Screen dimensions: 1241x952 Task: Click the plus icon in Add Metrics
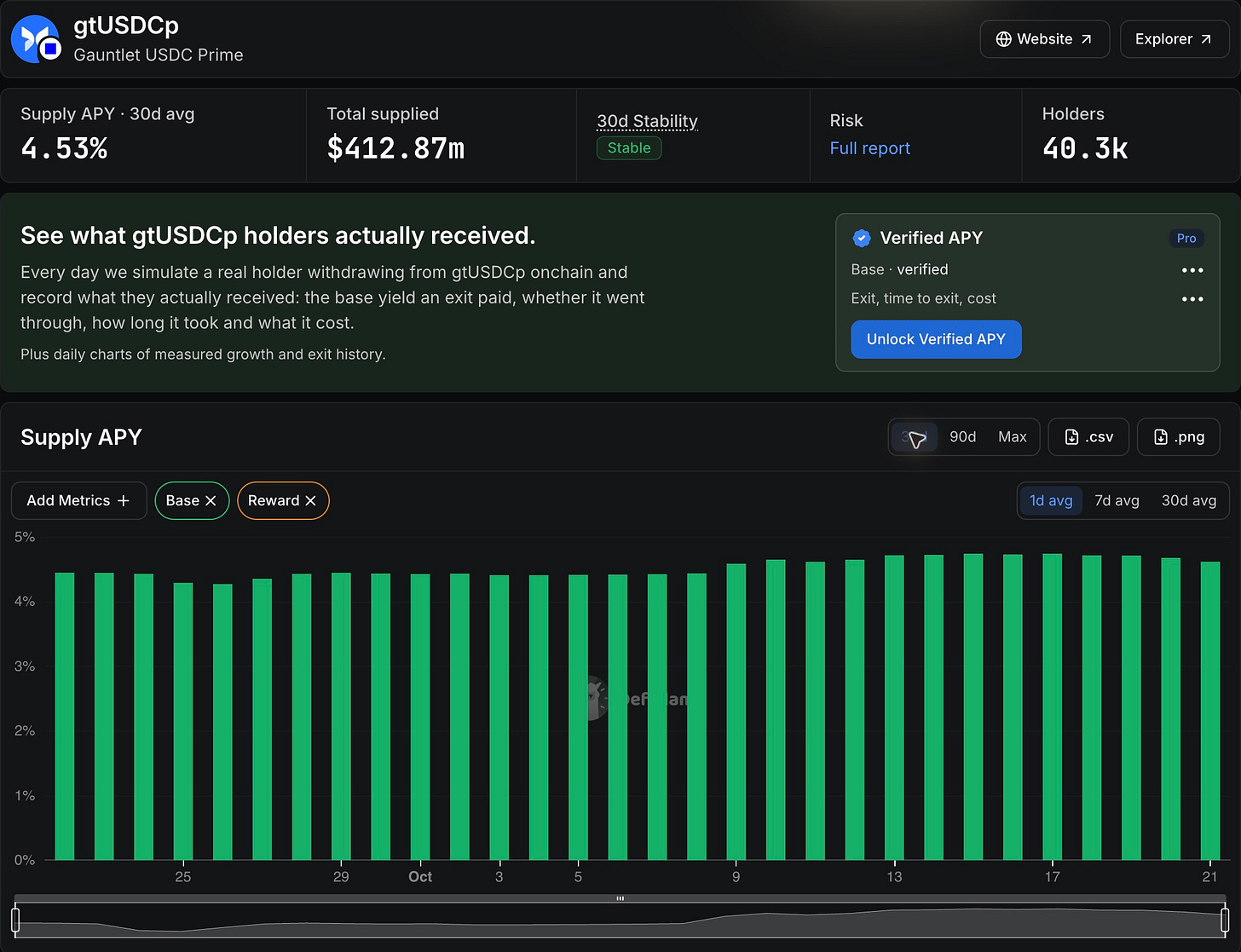[x=124, y=500]
